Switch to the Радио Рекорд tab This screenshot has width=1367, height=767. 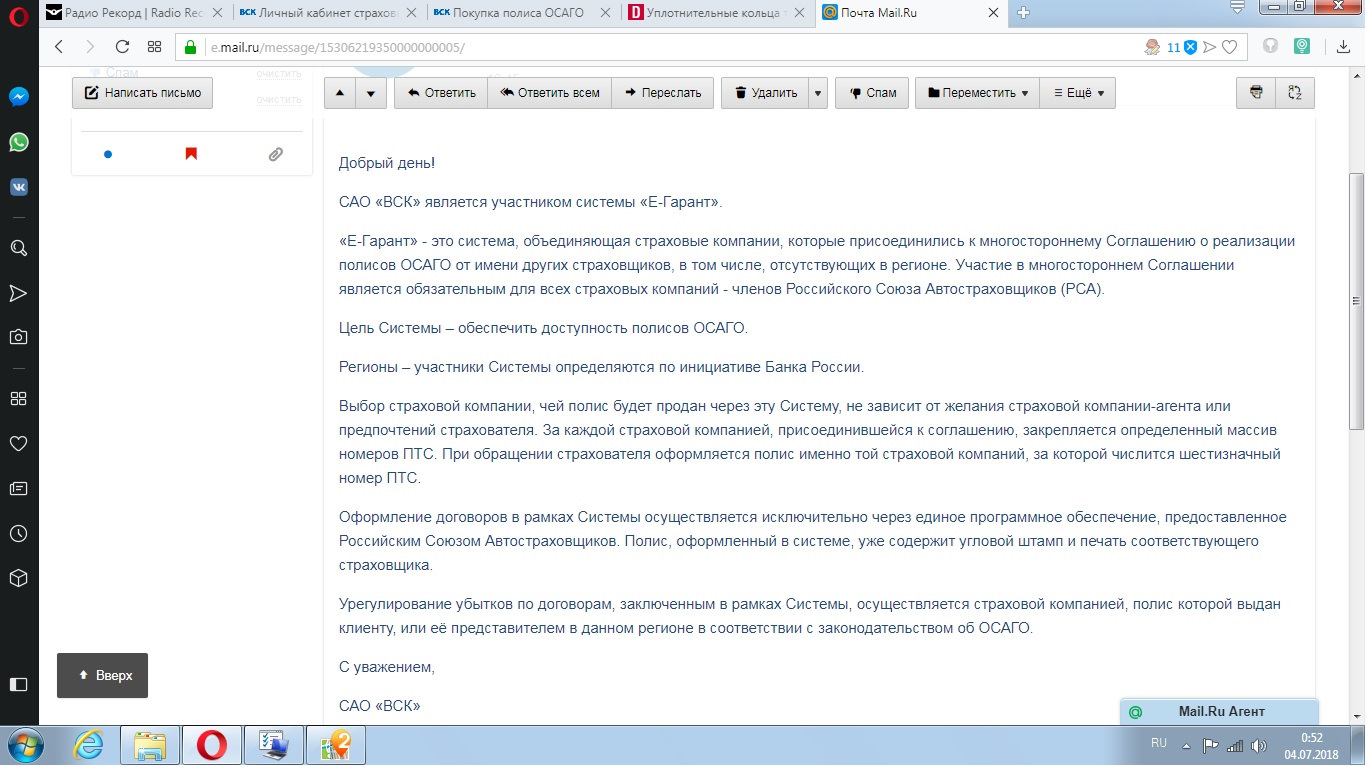[x=136, y=13]
